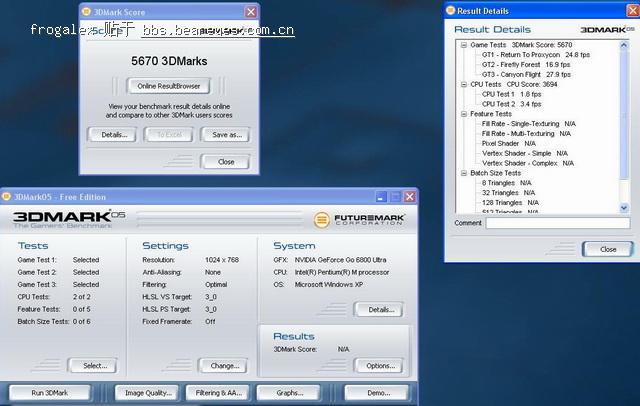Open Image Quality tool
640x406 pixels.
tap(147, 393)
